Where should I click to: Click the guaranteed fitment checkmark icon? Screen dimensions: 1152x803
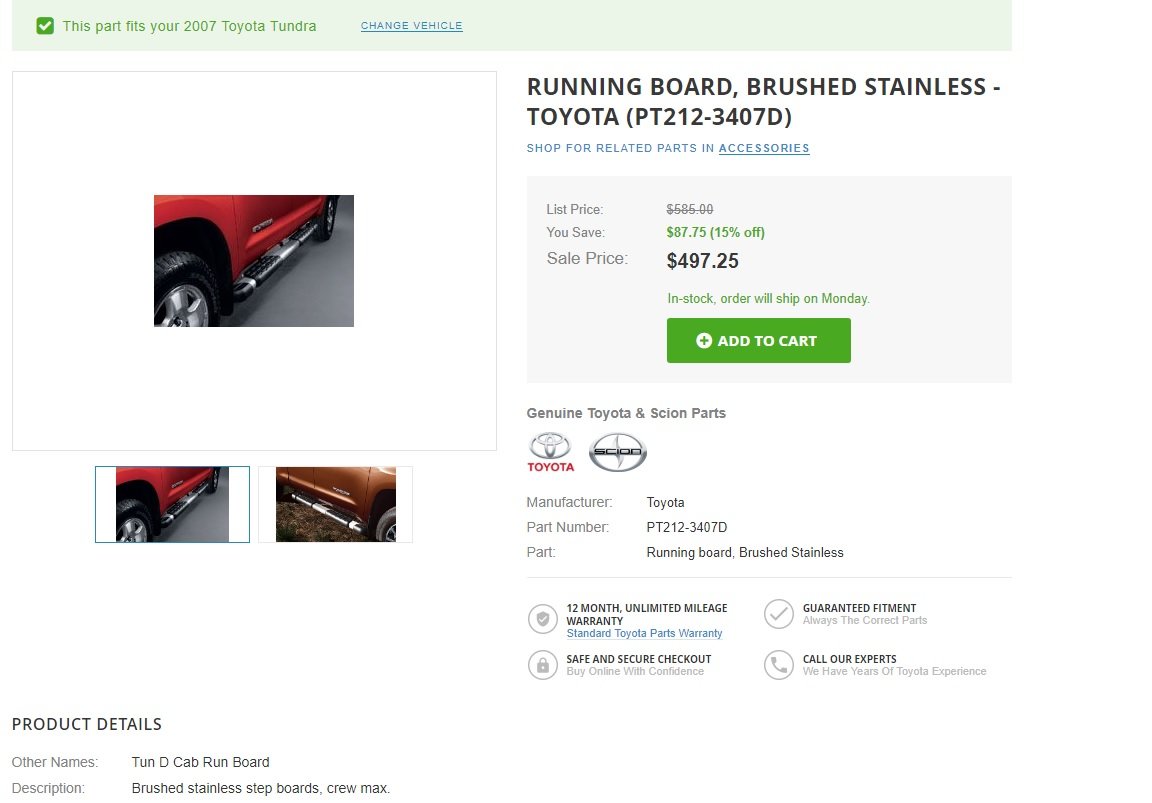779,614
